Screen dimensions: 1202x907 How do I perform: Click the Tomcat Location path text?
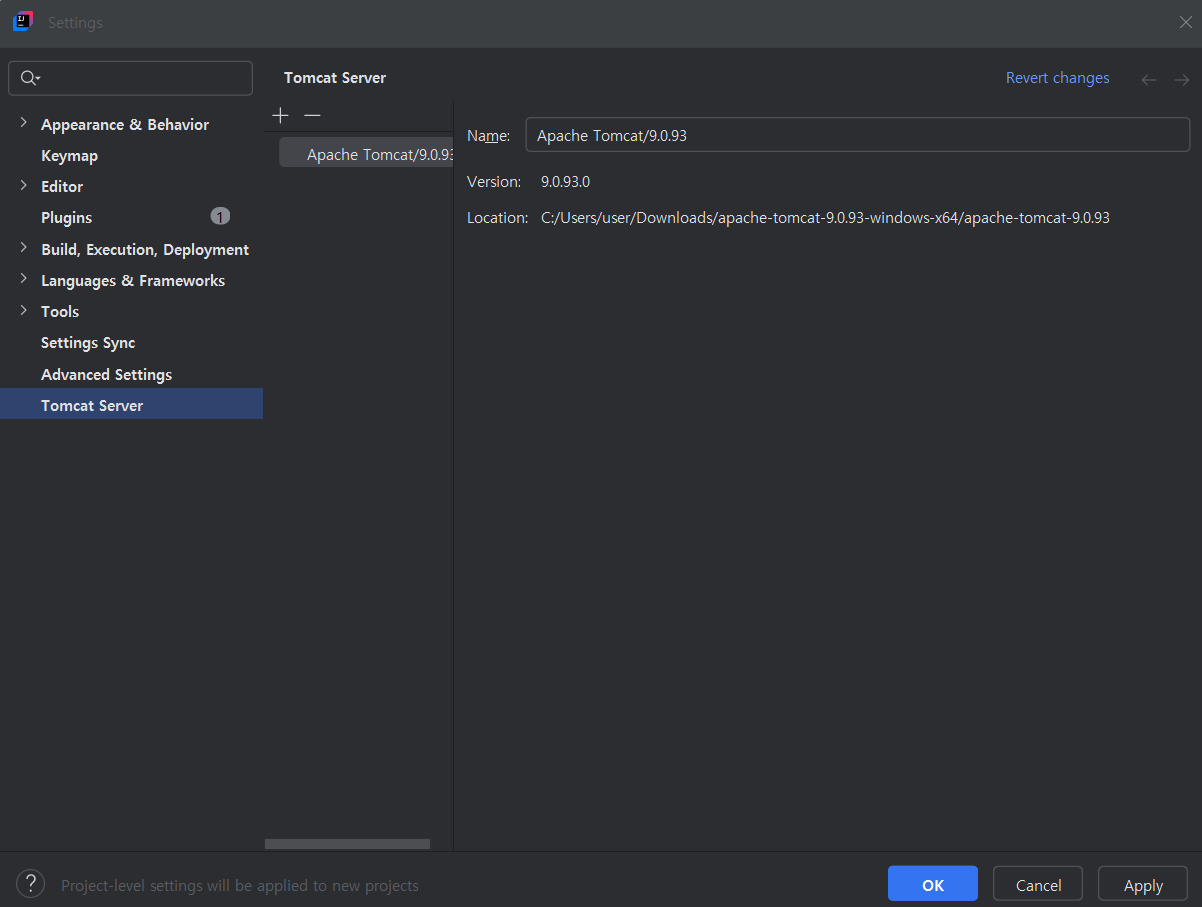825,217
